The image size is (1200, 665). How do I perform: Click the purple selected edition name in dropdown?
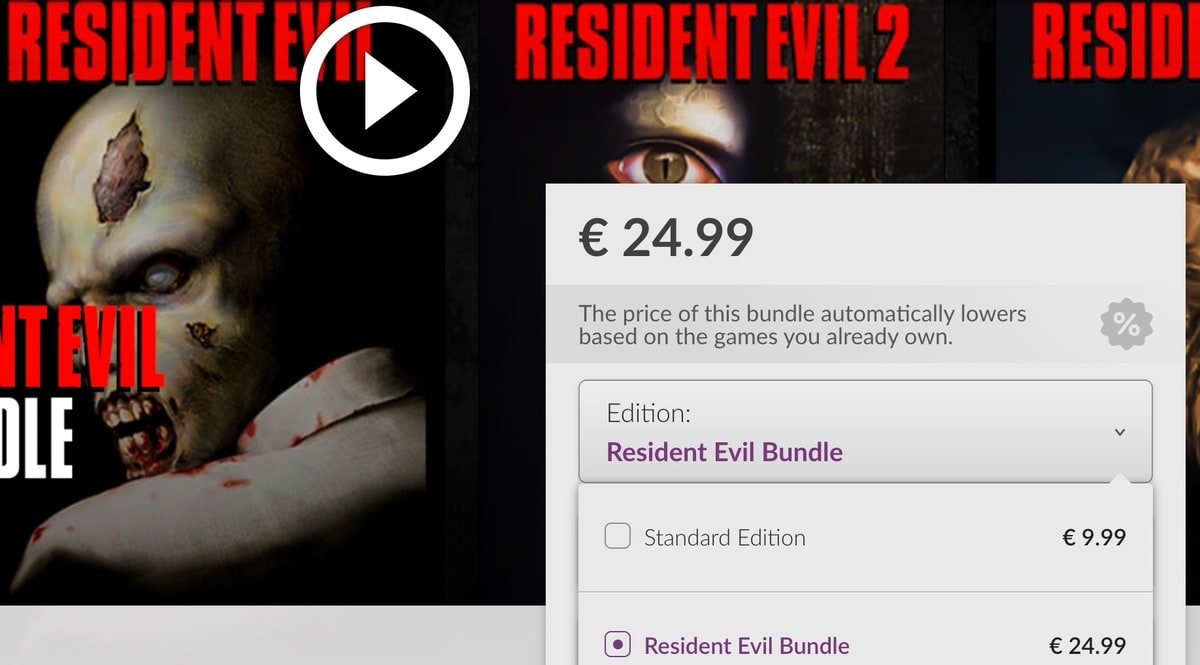pos(725,452)
